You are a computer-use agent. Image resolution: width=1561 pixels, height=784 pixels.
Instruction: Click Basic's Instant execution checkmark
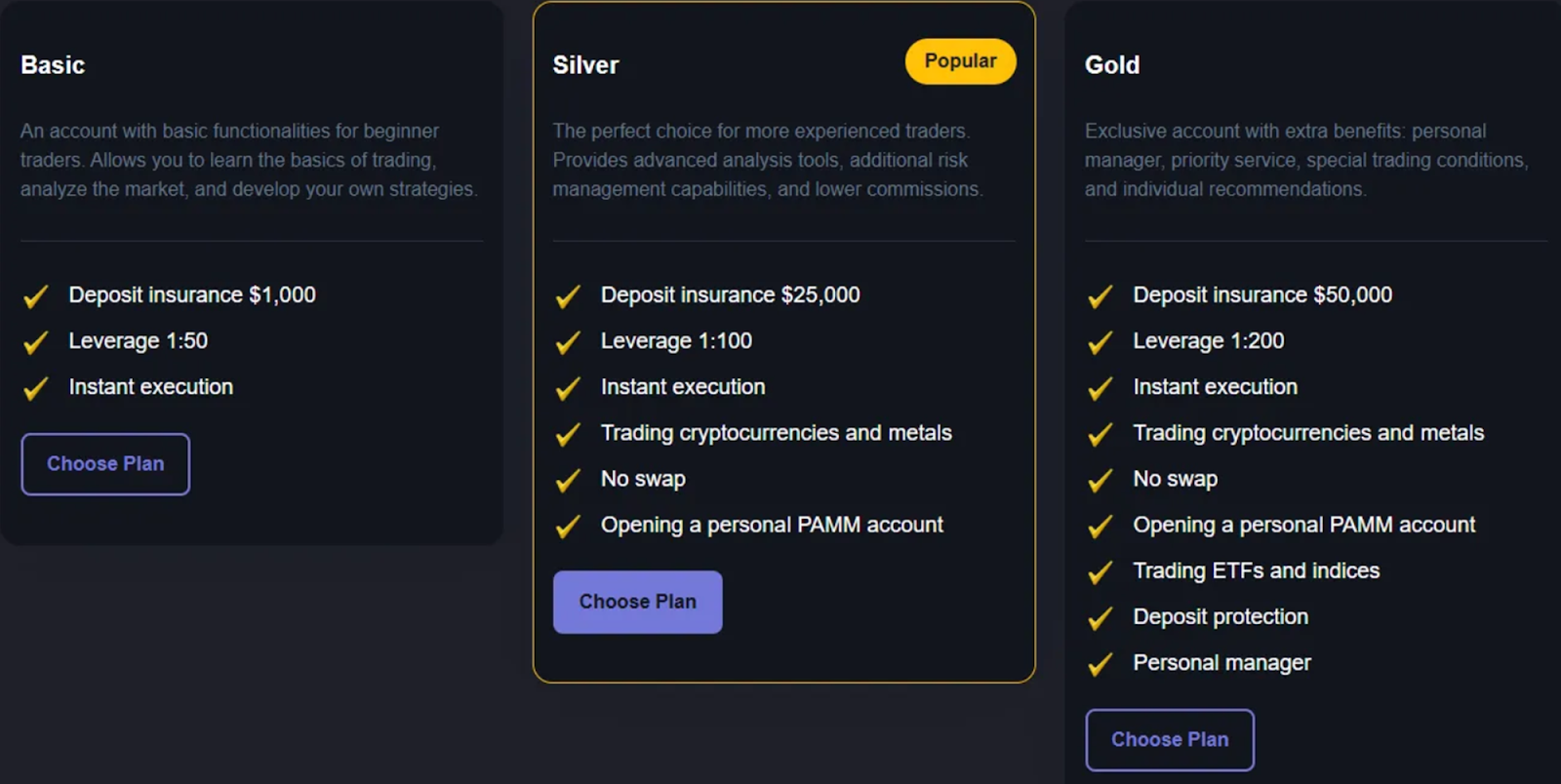pos(36,388)
